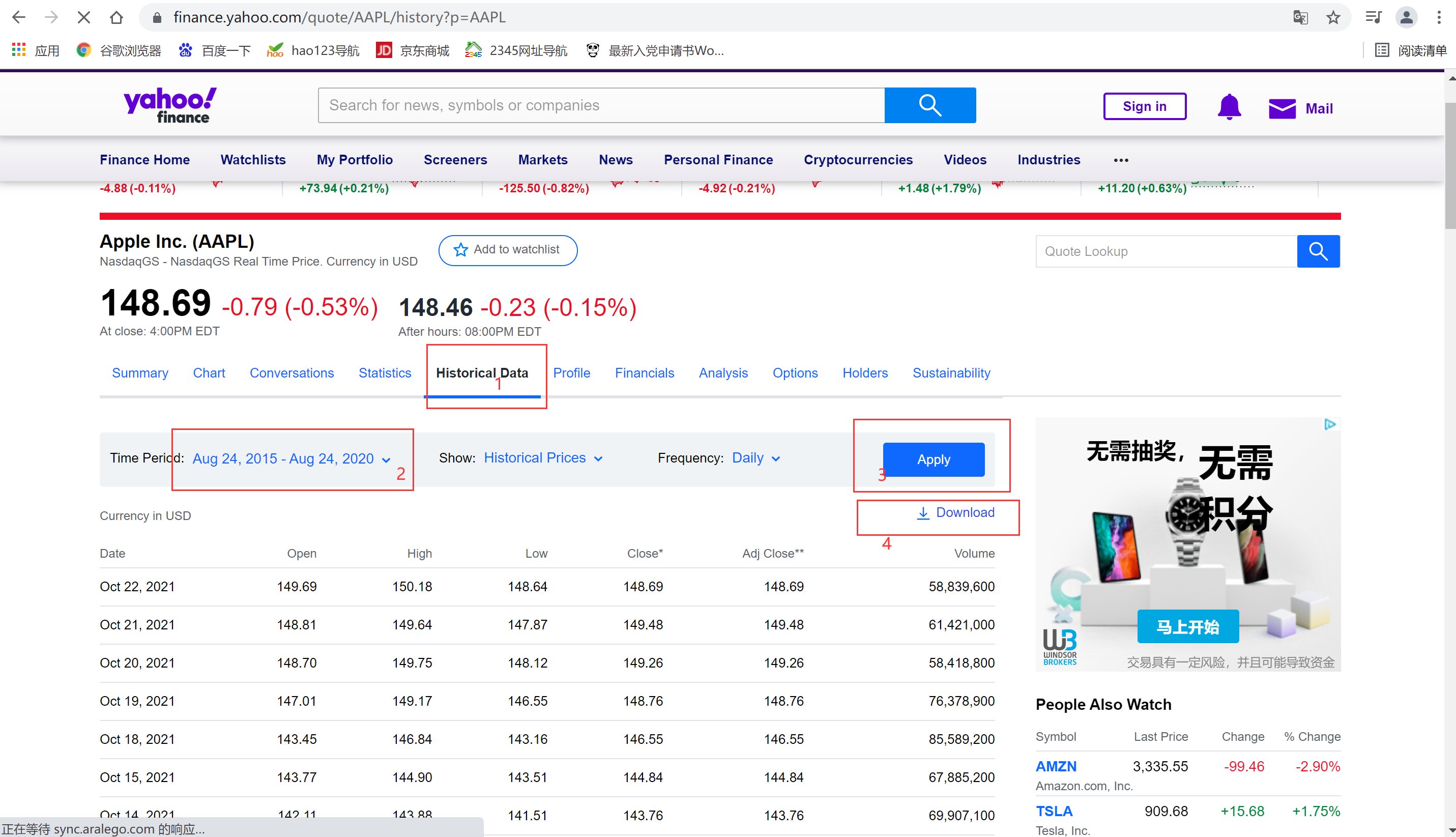This screenshot has height=837, width=1456.
Task: Switch to the Sustainability tab
Action: coord(951,373)
